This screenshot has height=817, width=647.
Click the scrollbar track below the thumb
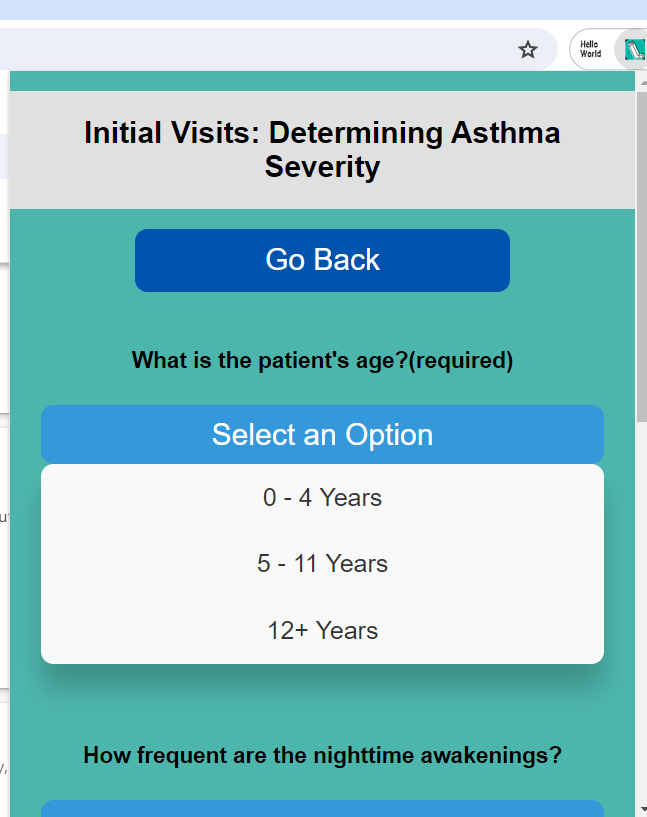click(642, 615)
